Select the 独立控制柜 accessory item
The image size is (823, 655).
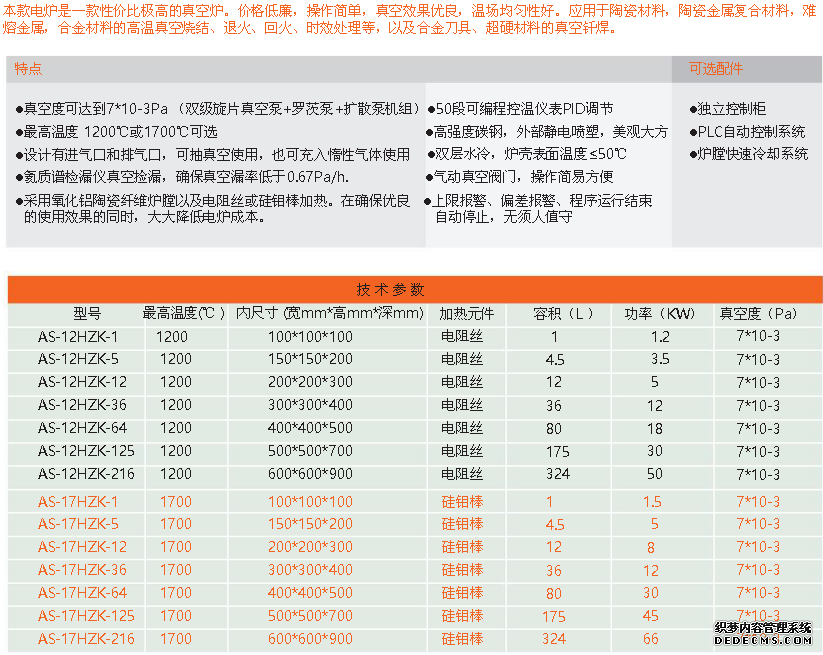[x=727, y=109]
